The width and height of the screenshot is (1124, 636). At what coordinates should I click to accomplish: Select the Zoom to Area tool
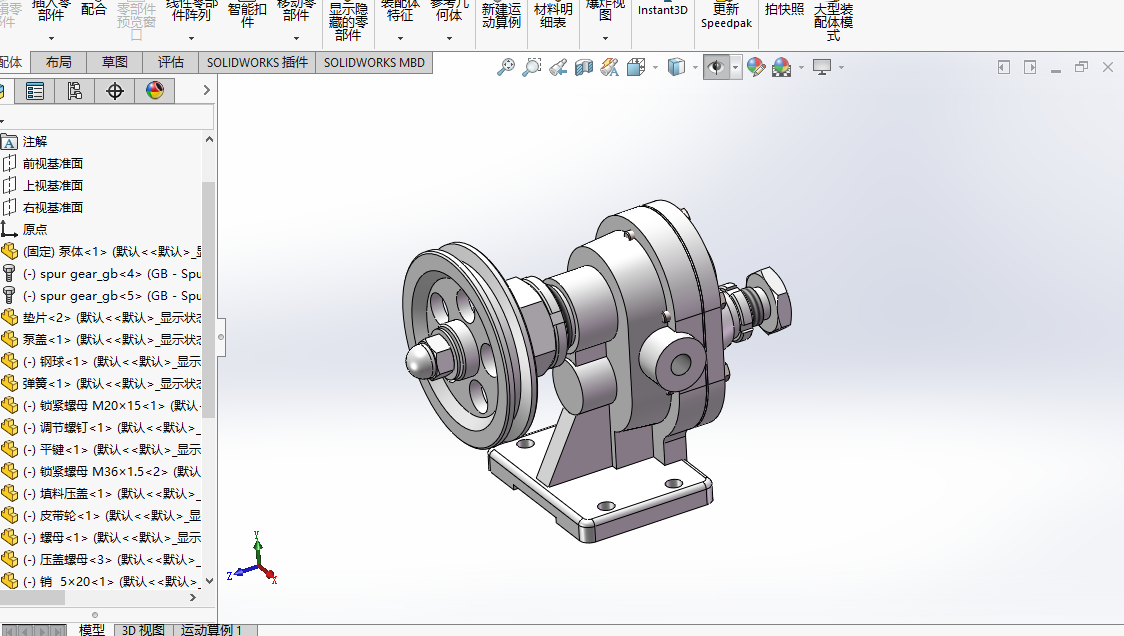[532, 67]
